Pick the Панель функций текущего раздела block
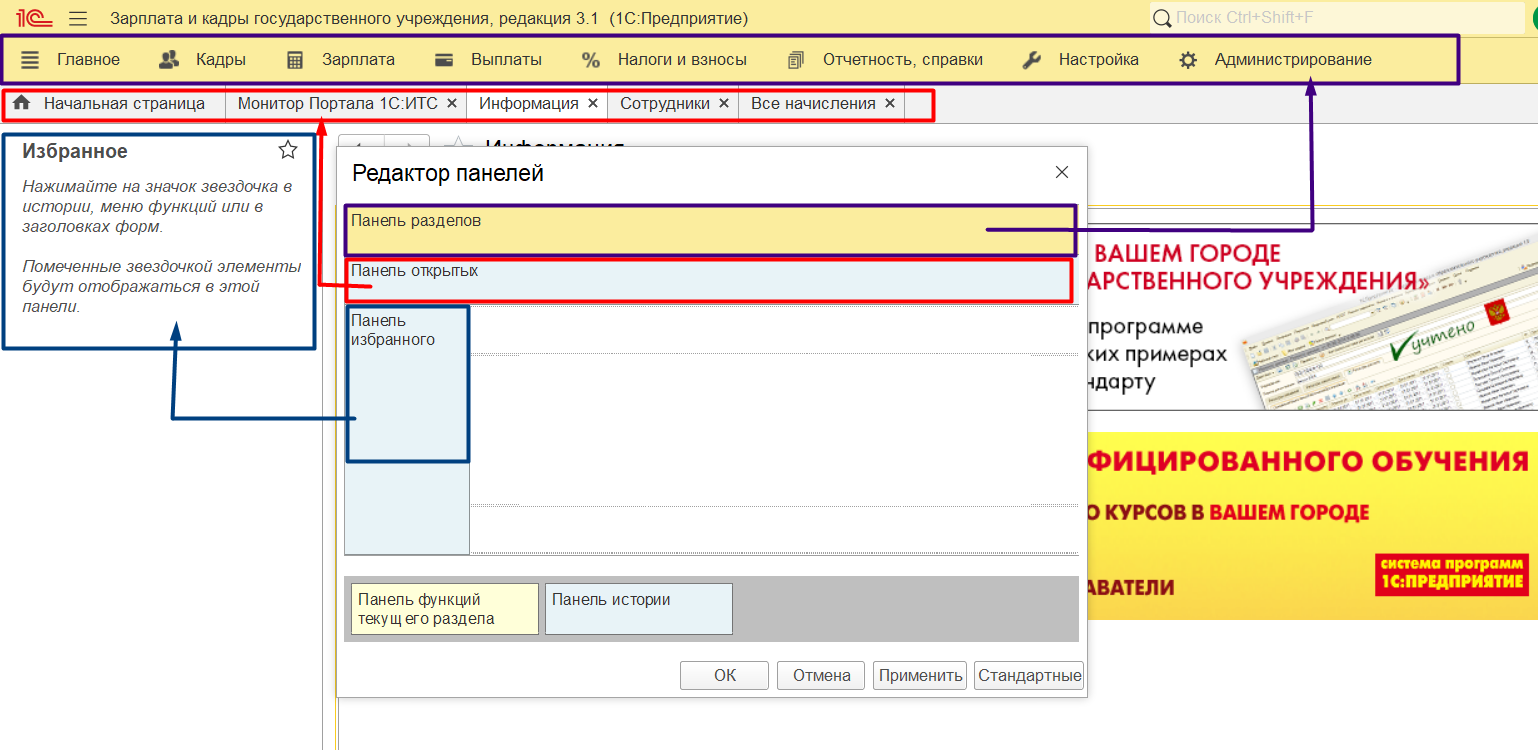1538x750 pixels. [445, 609]
